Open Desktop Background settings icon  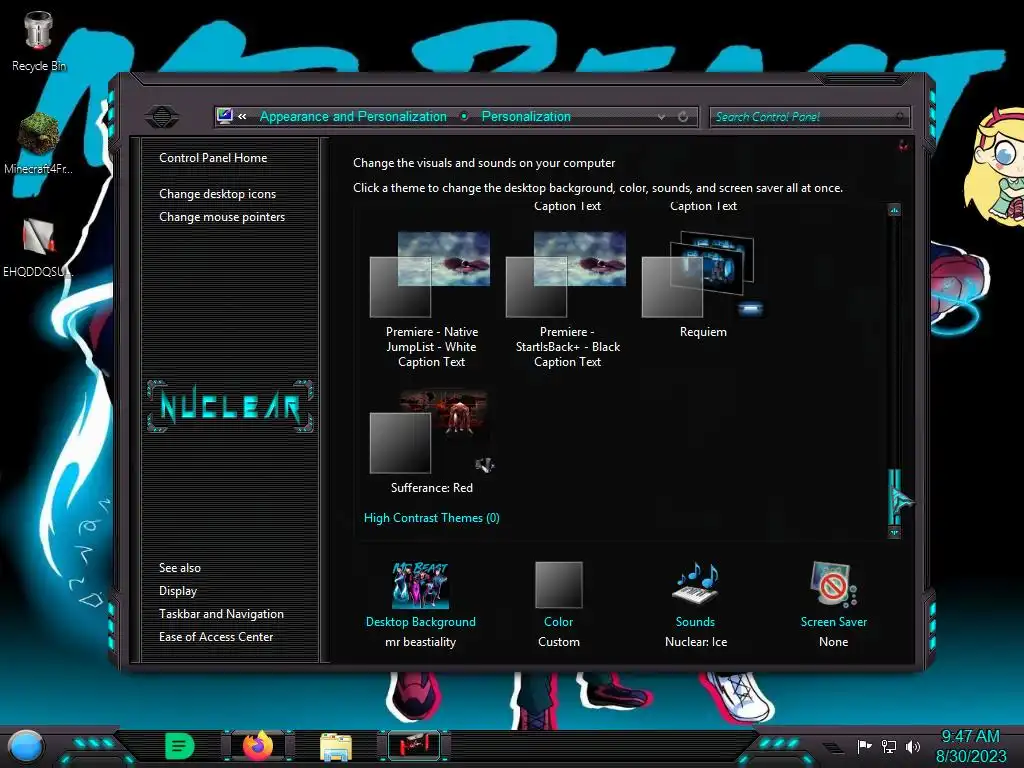point(421,585)
